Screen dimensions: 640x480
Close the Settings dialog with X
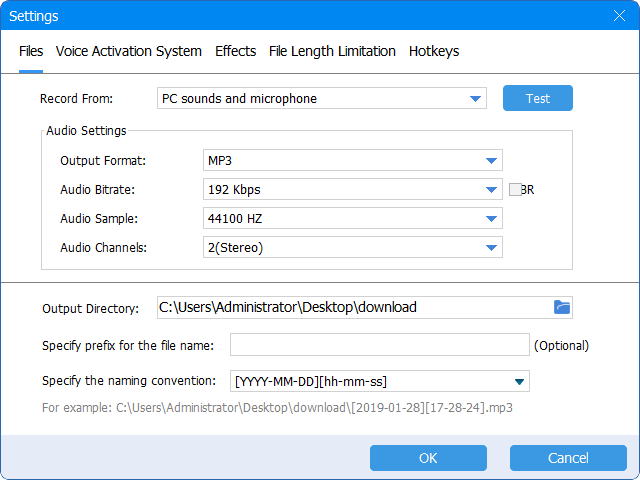pyautogui.click(x=619, y=16)
